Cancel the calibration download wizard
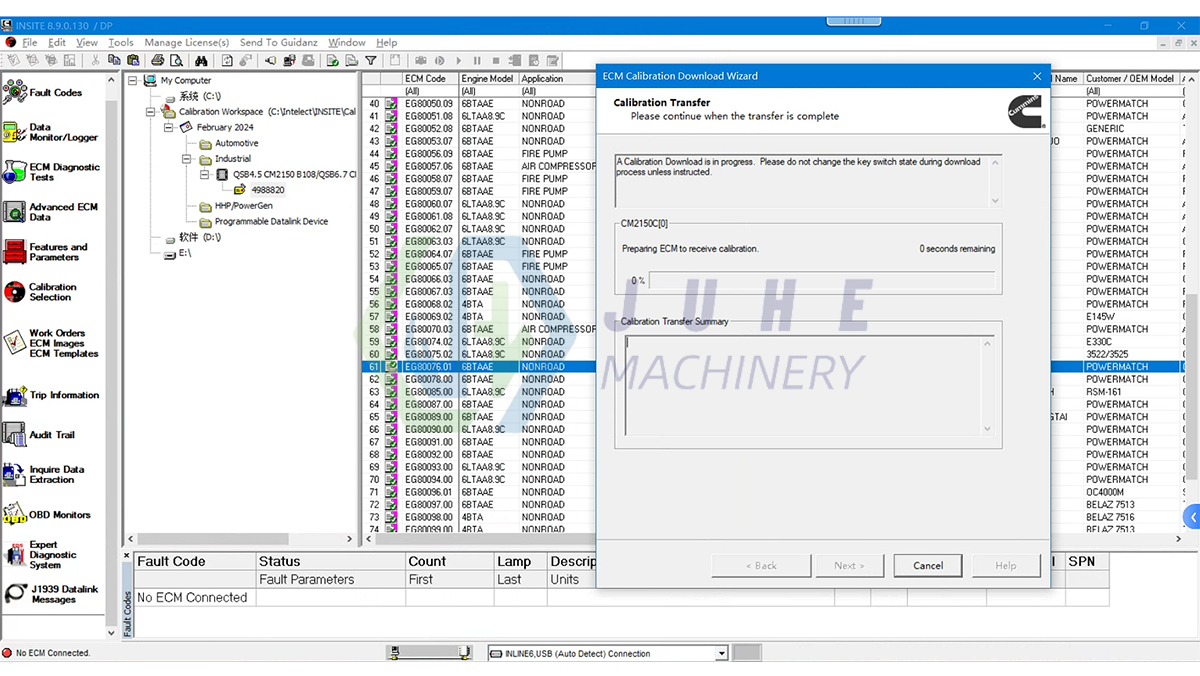Viewport: 1200px width, 676px height. (927, 565)
